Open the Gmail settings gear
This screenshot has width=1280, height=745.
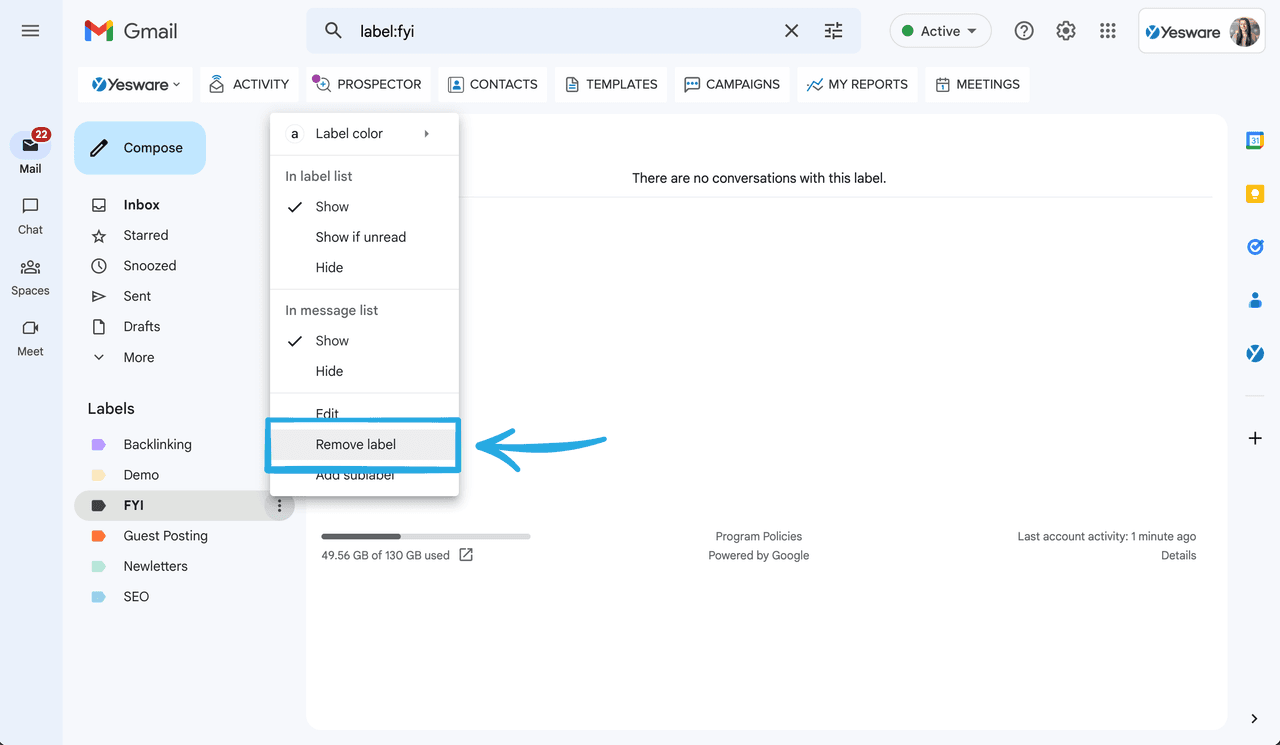point(1065,31)
